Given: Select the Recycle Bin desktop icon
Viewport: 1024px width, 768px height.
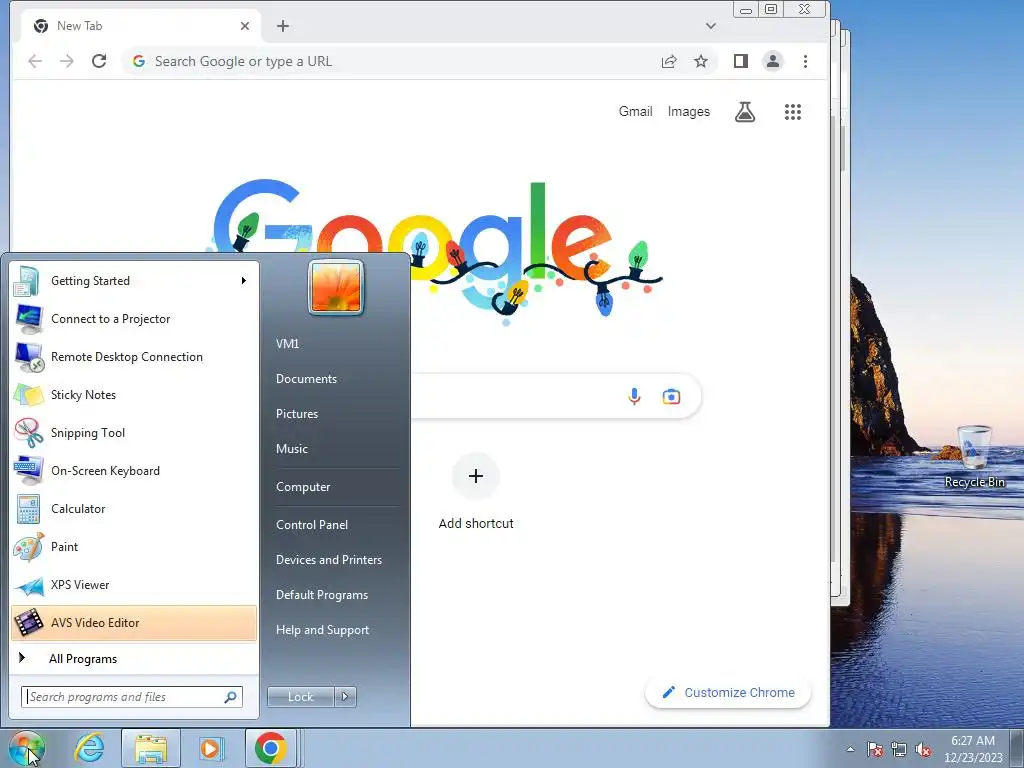Looking at the screenshot, I should point(974,457).
